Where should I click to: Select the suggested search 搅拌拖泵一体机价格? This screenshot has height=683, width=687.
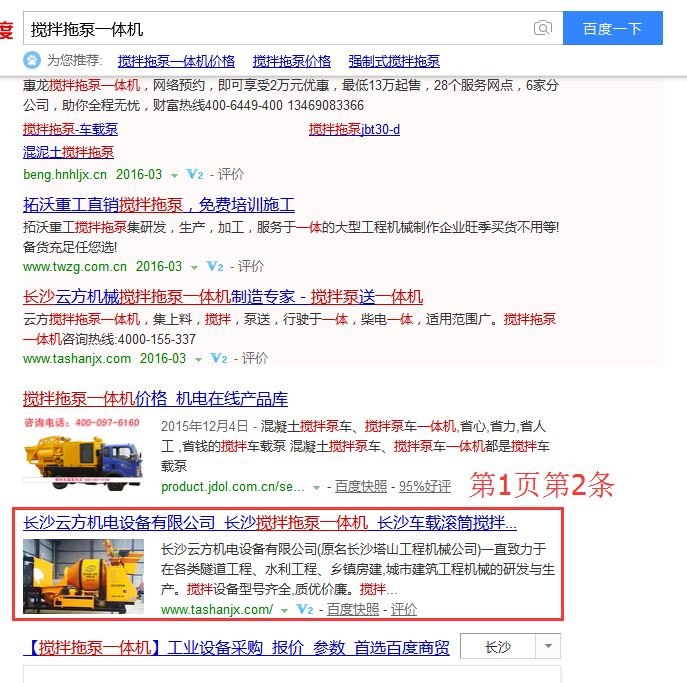click(x=176, y=61)
